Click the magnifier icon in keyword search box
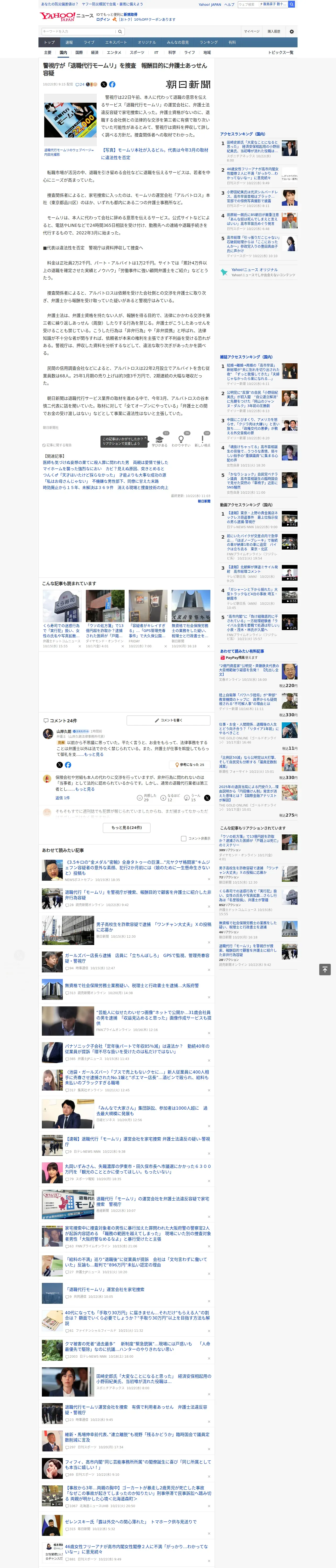The width and height of the screenshot is (336, 1568). coord(120,32)
